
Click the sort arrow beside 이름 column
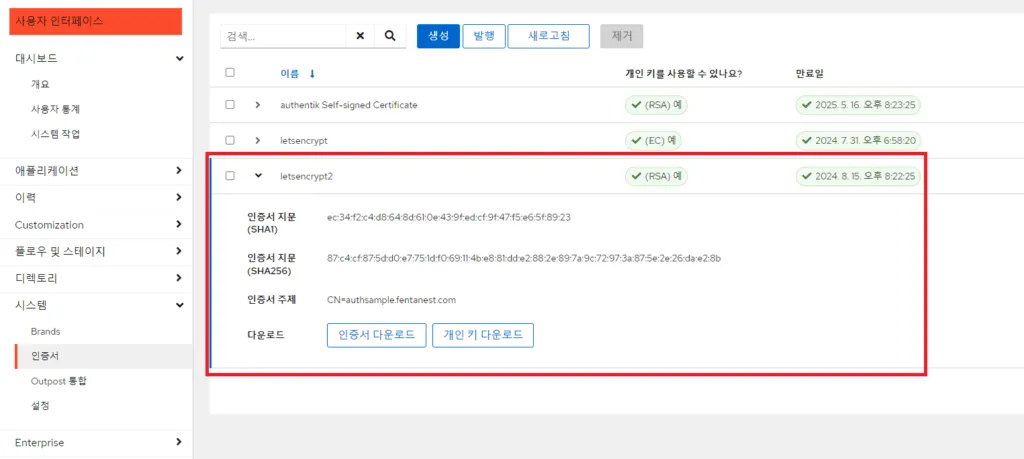pyautogui.click(x=312, y=73)
